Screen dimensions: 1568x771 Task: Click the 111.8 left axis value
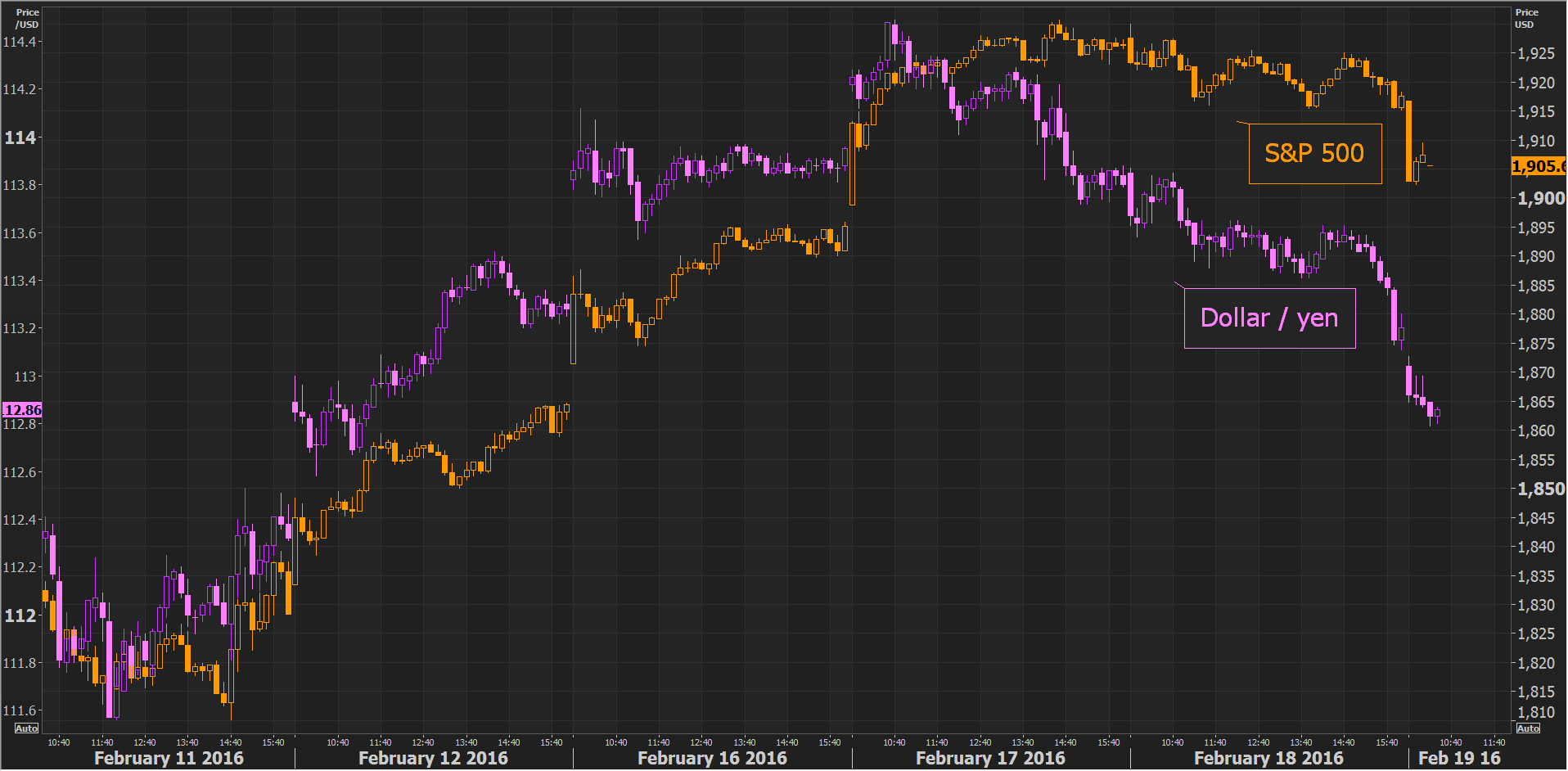click(x=20, y=663)
